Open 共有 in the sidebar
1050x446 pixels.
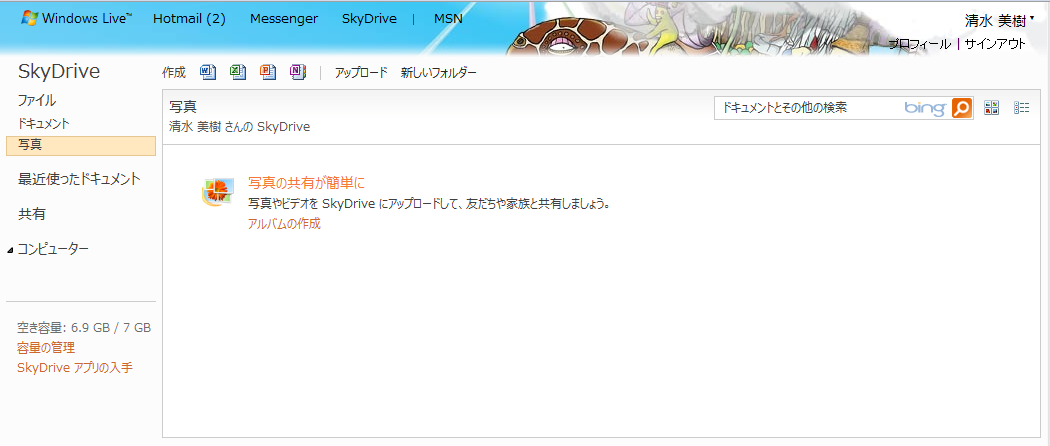[31, 214]
